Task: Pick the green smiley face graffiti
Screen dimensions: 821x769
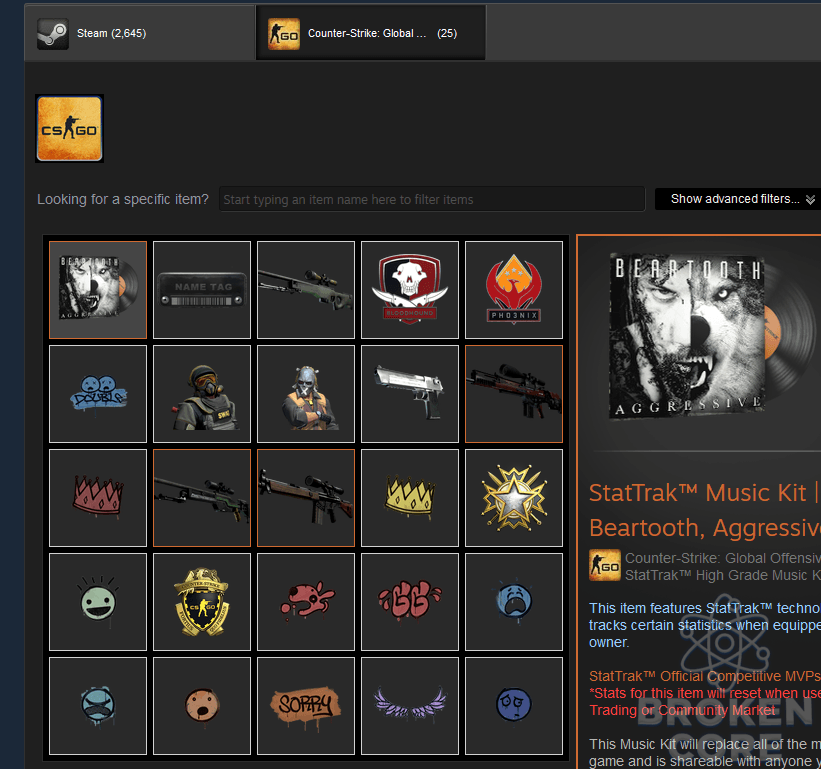Action: pos(98,602)
